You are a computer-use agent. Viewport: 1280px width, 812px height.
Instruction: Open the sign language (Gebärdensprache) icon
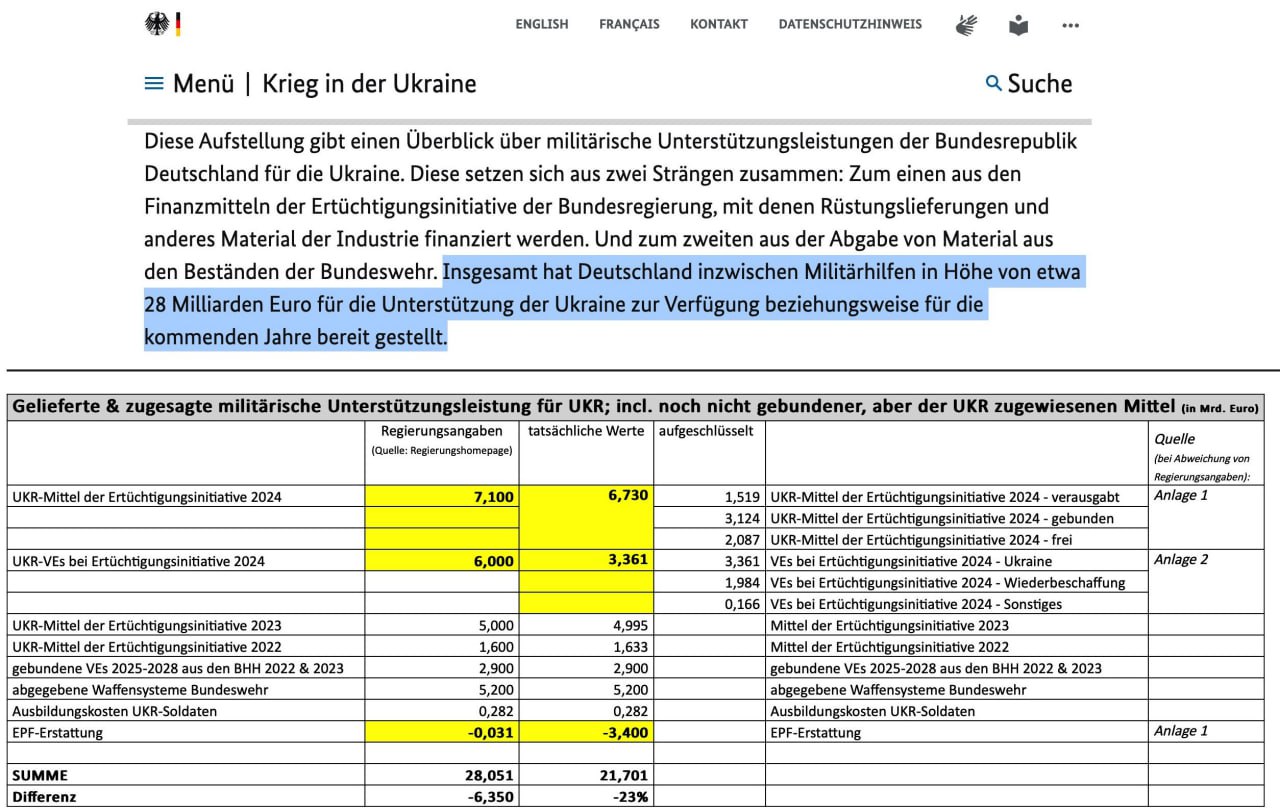coord(965,25)
